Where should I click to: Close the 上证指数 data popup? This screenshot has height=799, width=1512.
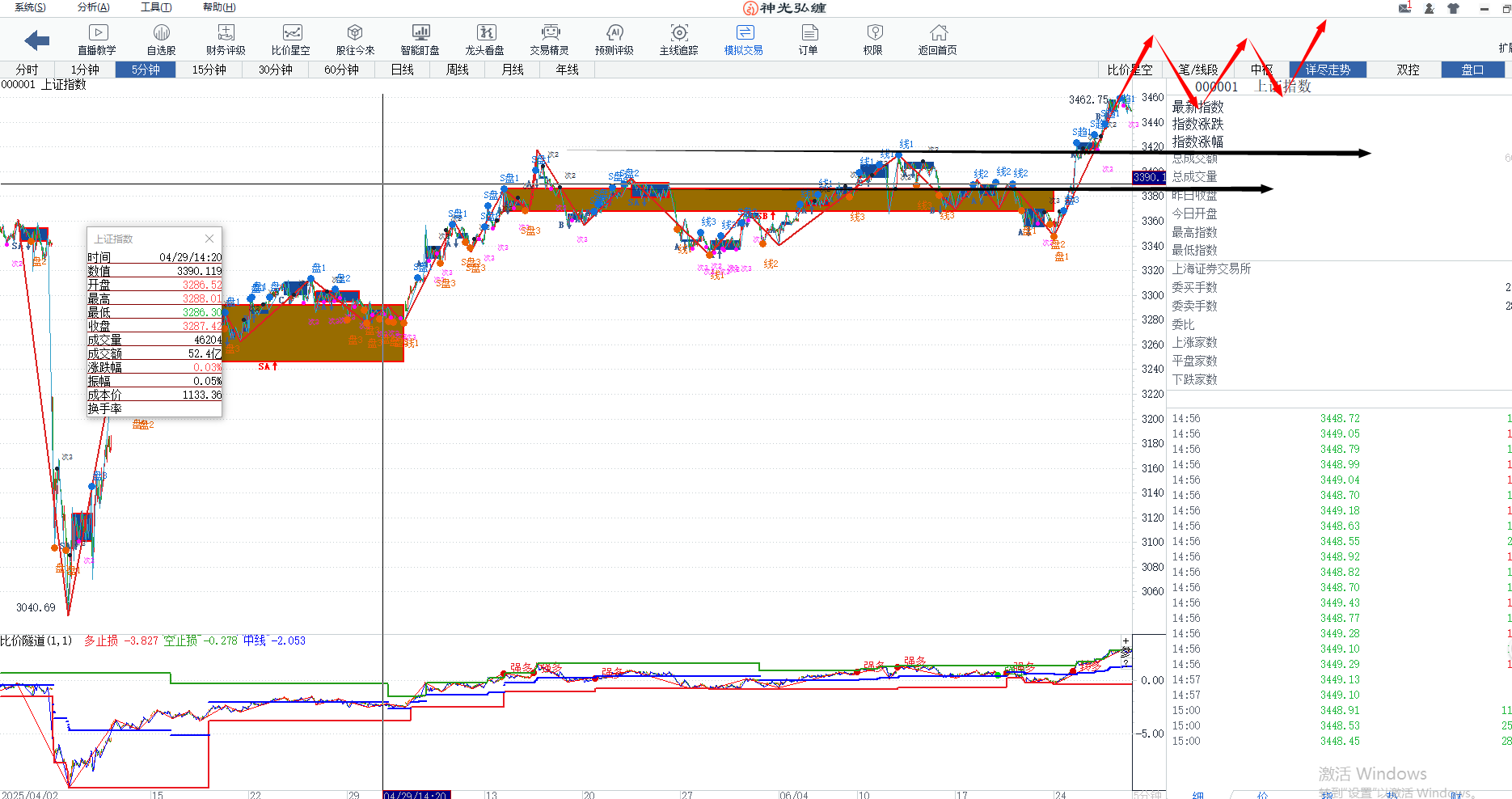pos(209,239)
